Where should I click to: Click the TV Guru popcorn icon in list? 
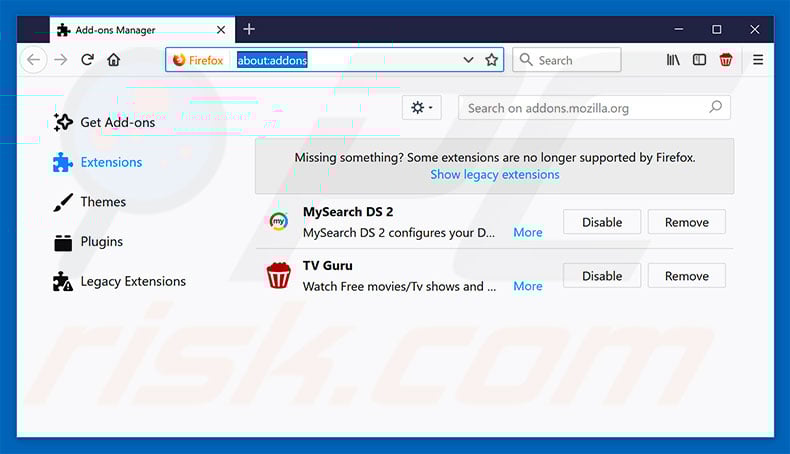pos(278,275)
